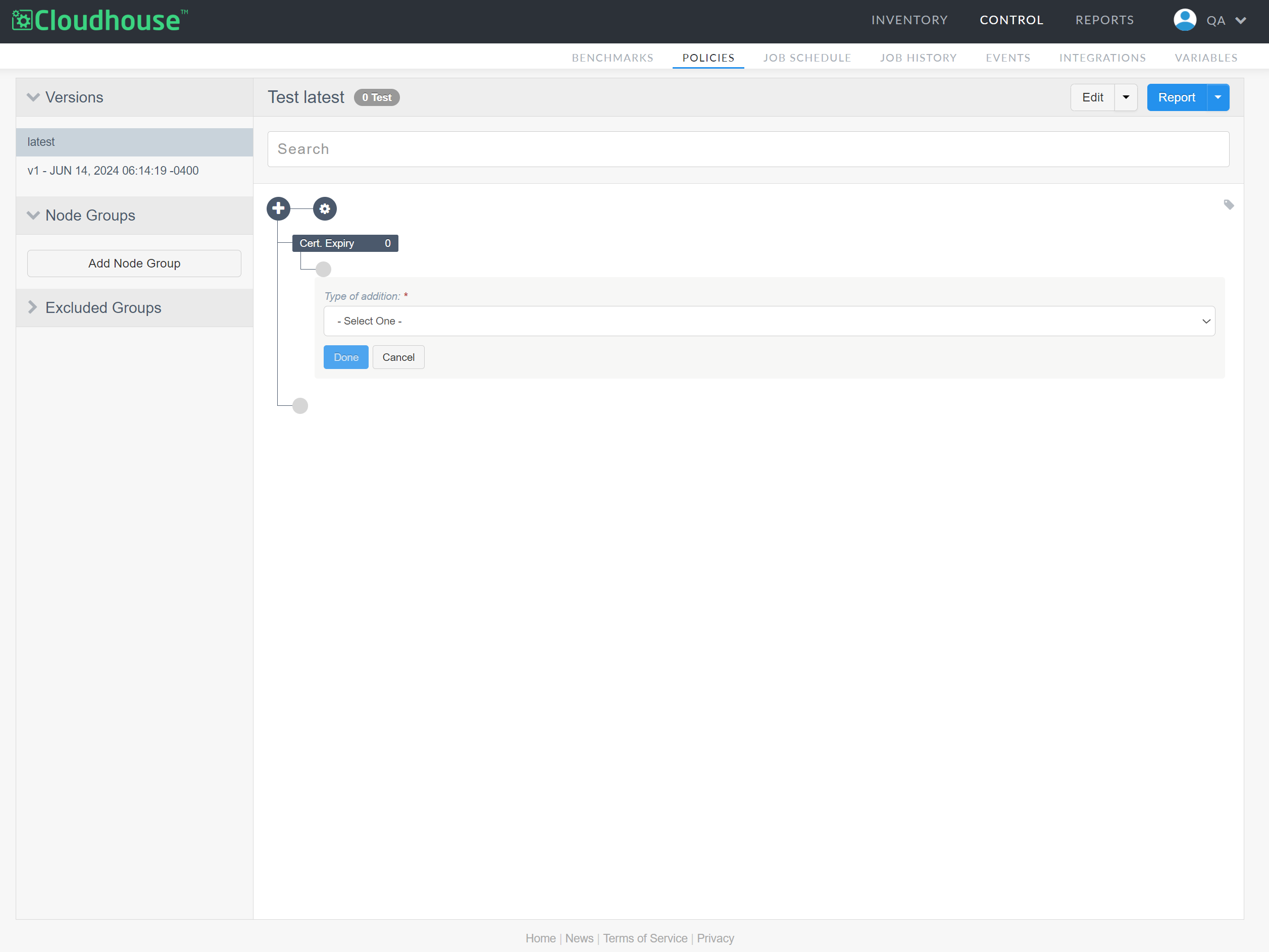Open the Reports menu
Screen dimensions: 1269x952
coord(1104,20)
